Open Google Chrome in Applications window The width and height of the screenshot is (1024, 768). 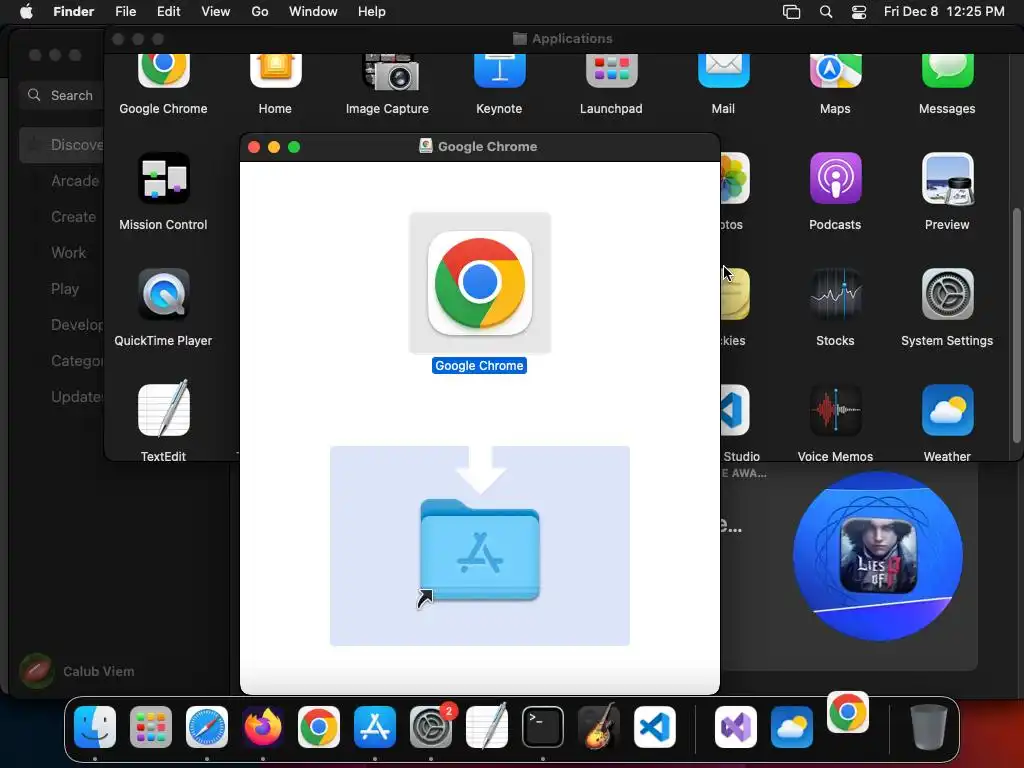point(163,71)
